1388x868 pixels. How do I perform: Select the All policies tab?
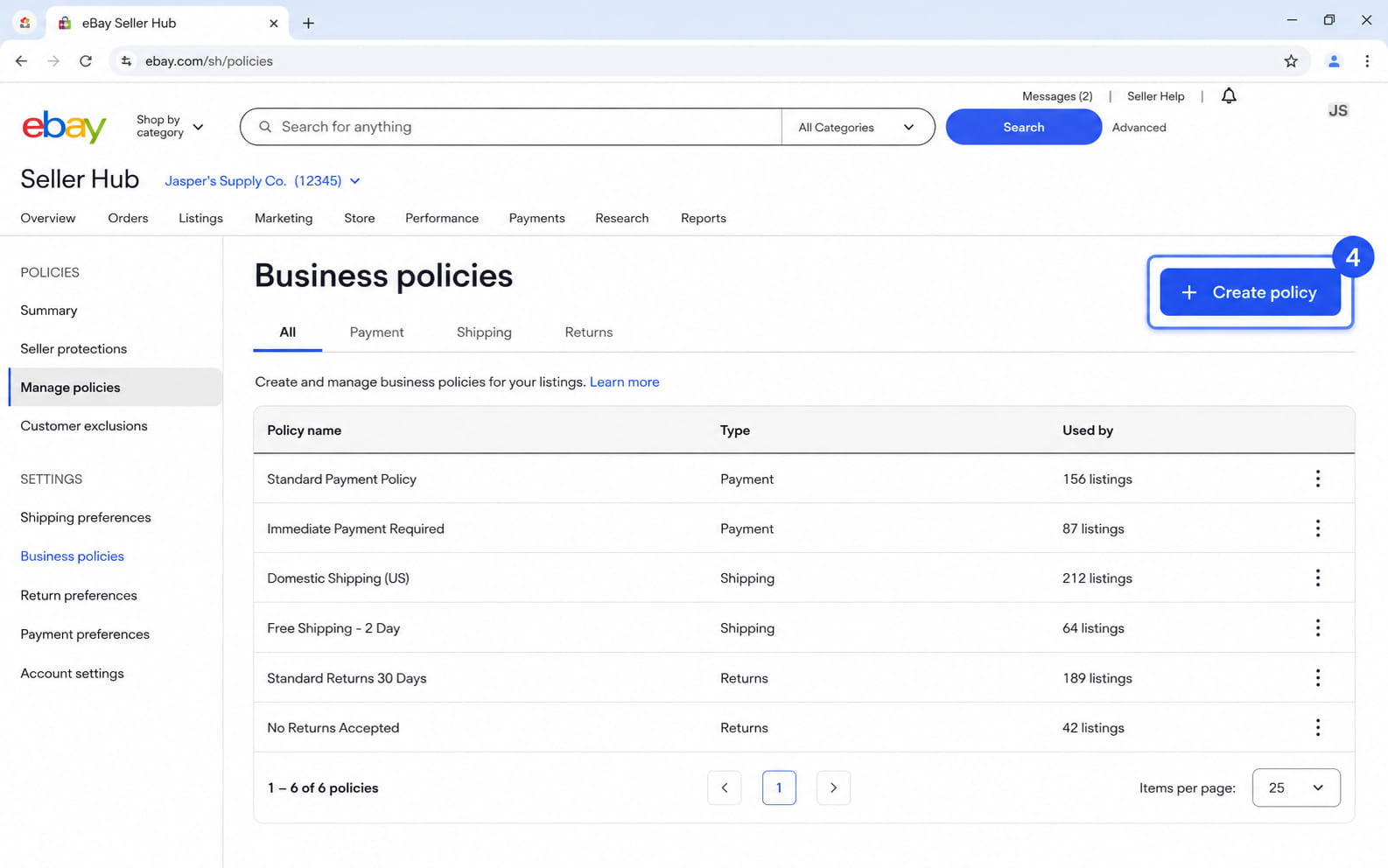coord(288,332)
